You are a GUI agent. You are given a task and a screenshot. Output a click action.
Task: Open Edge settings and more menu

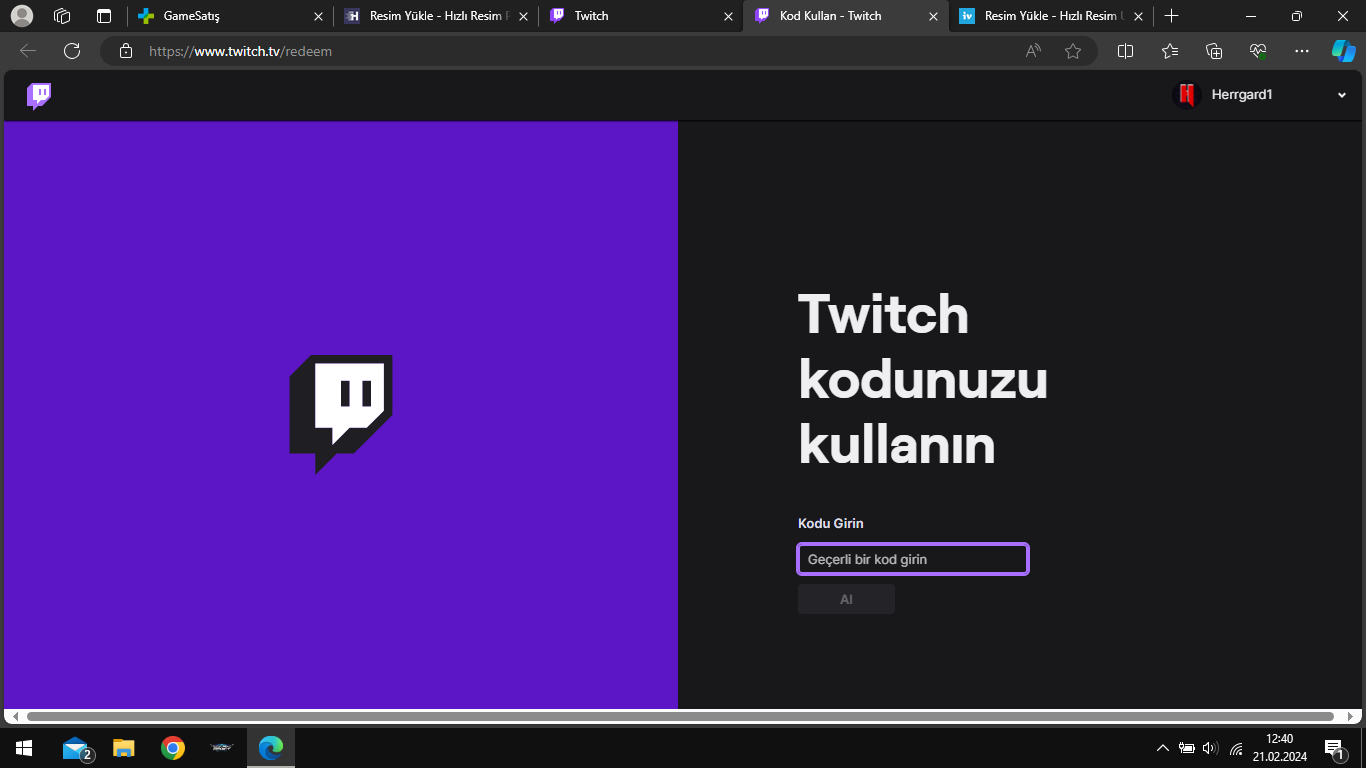pyautogui.click(x=1301, y=51)
